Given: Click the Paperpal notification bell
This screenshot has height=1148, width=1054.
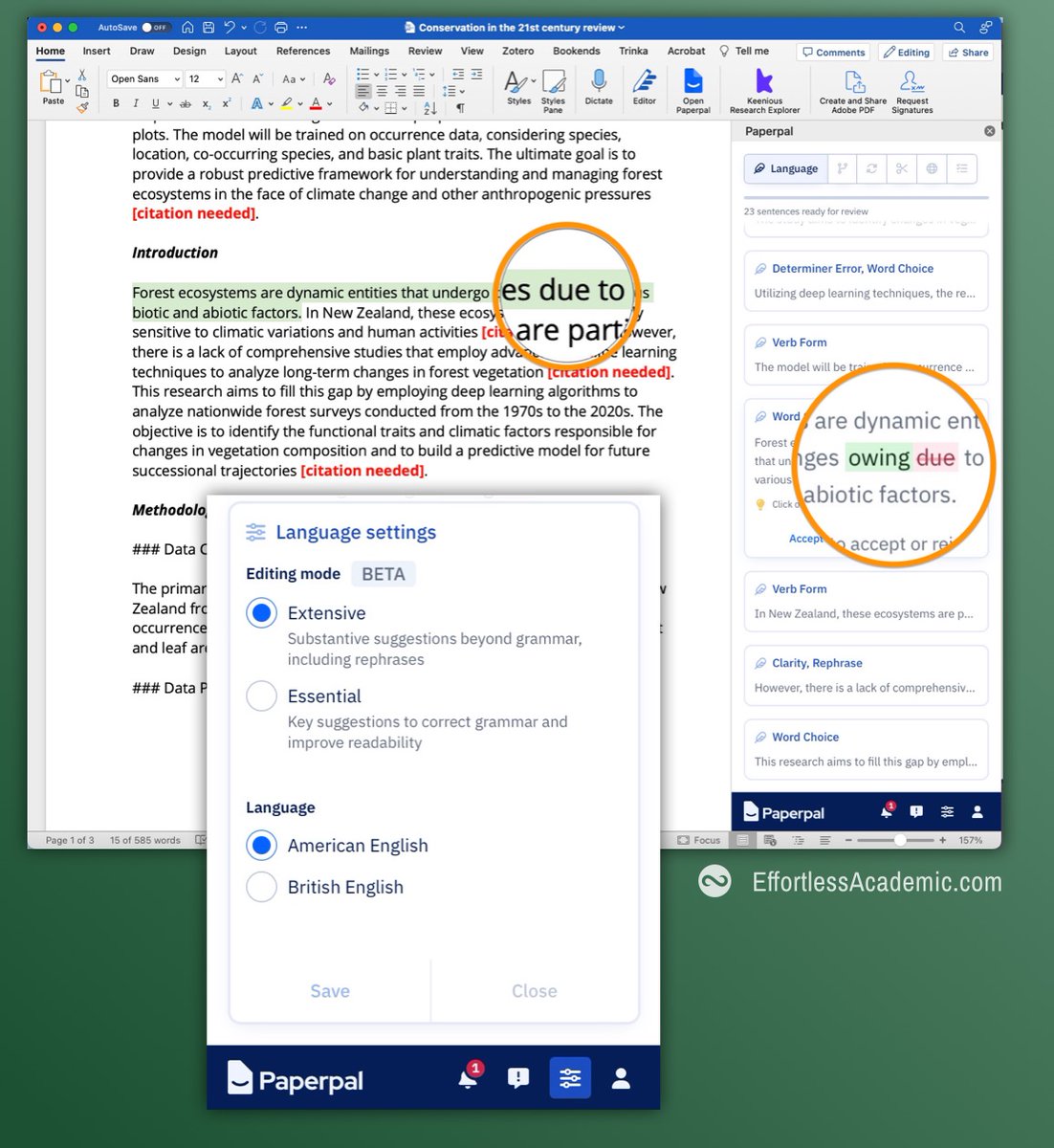Looking at the screenshot, I should point(885,810).
